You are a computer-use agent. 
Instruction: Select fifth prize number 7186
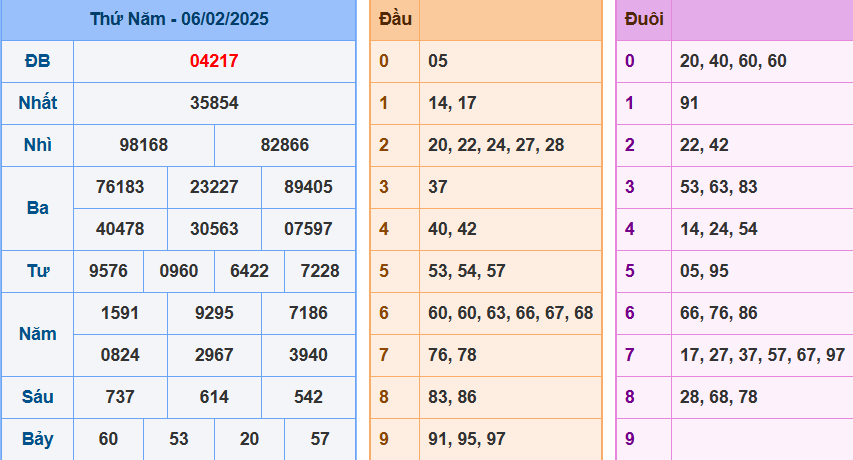(x=308, y=313)
